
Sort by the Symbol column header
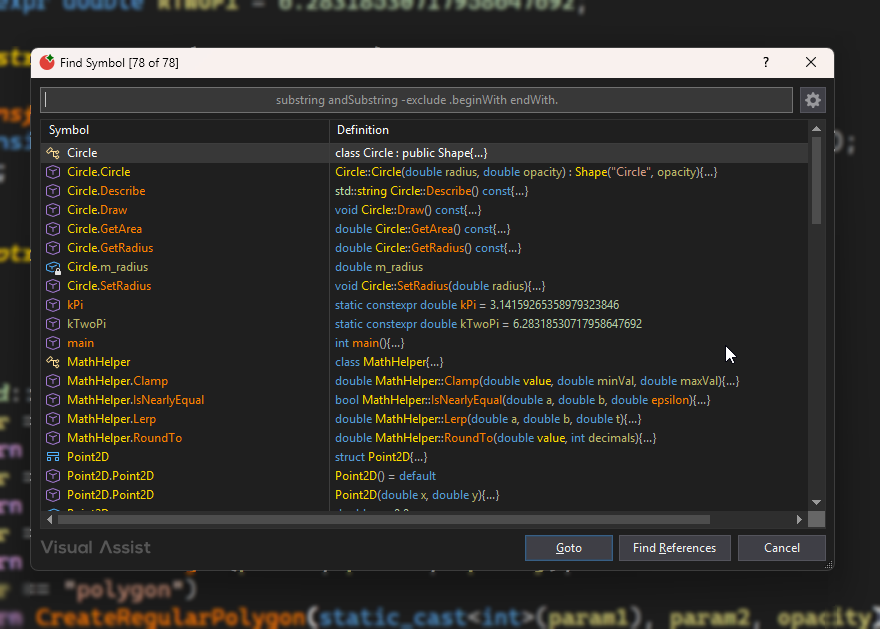[185, 130]
